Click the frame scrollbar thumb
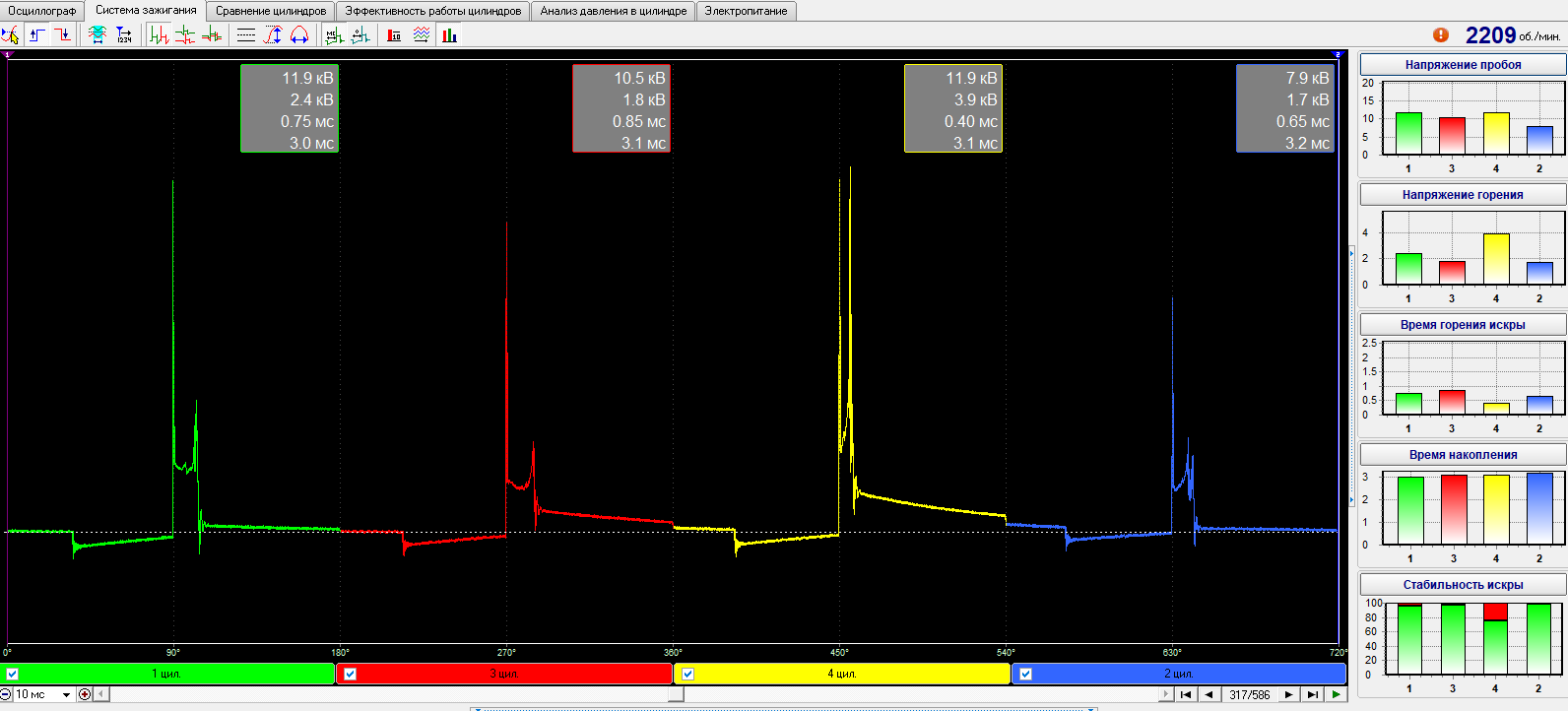 pos(676,694)
